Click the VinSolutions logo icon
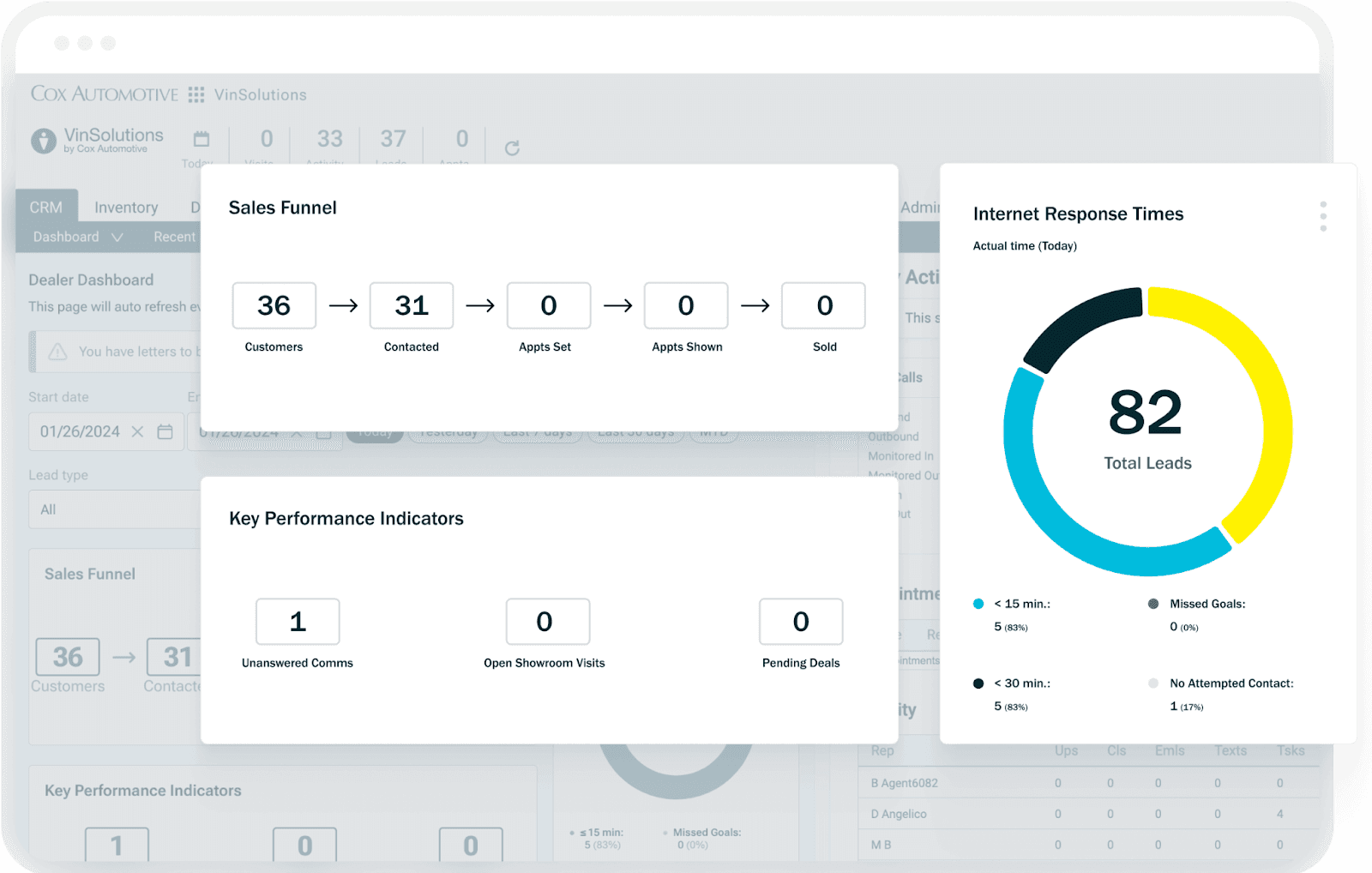Image resolution: width=1372 pixels, height=873 pixels. 44,141
